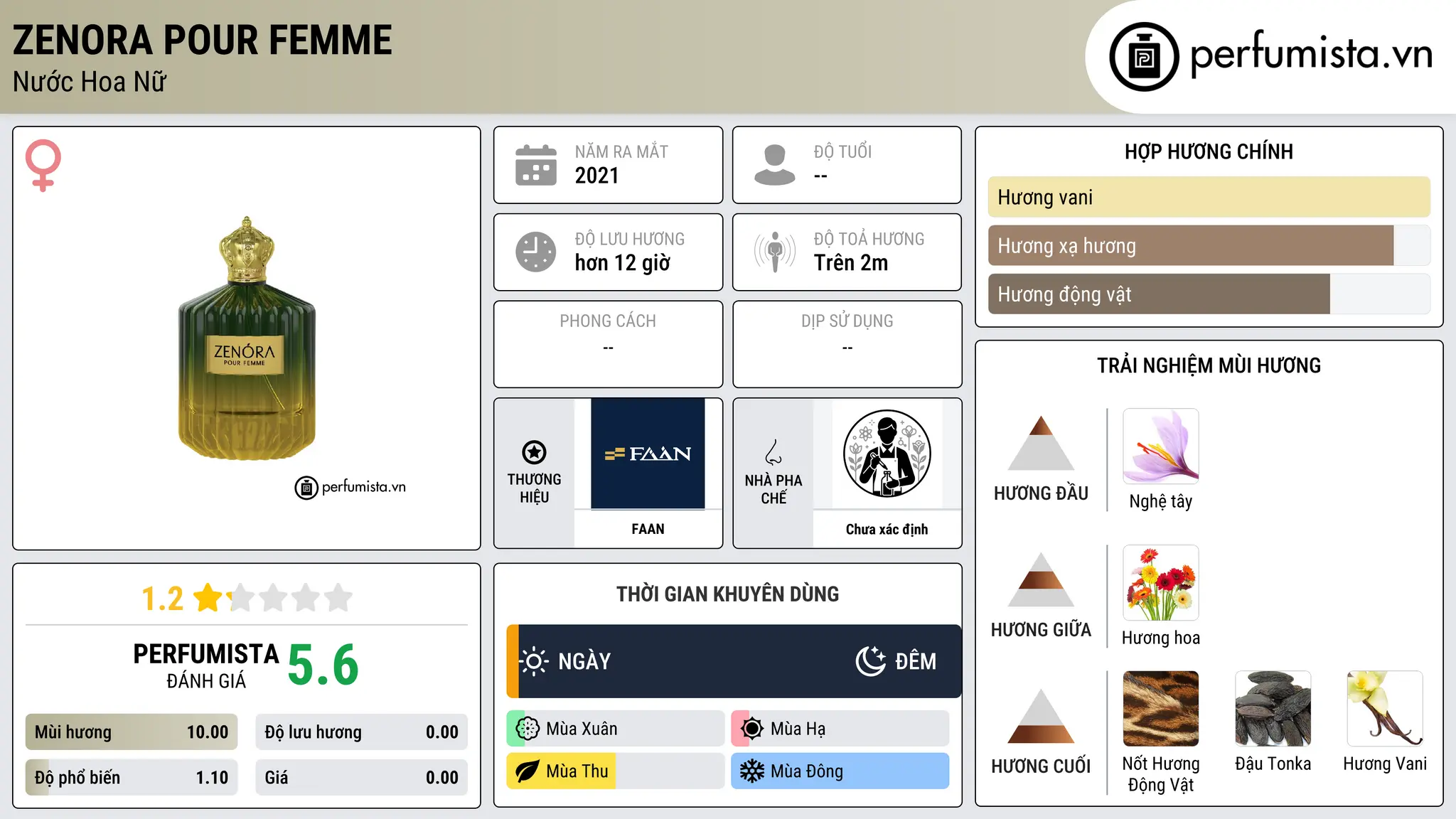
Task: Click the Perfumista score 5.6
Action: coord(323,665)
